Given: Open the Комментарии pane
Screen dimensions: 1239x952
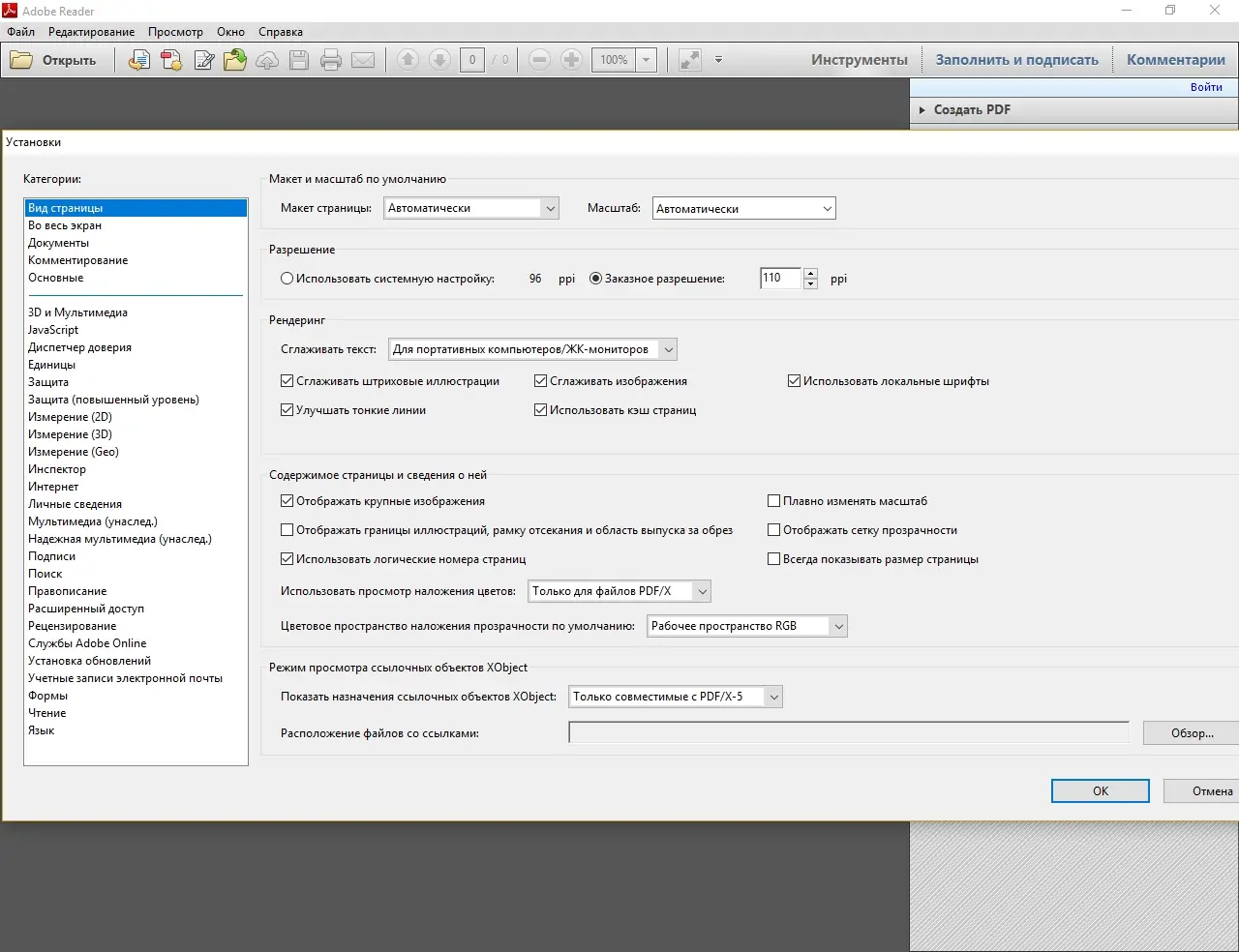Looking at the screenshot, I should pyautogui.click(x=1176, y=60).
